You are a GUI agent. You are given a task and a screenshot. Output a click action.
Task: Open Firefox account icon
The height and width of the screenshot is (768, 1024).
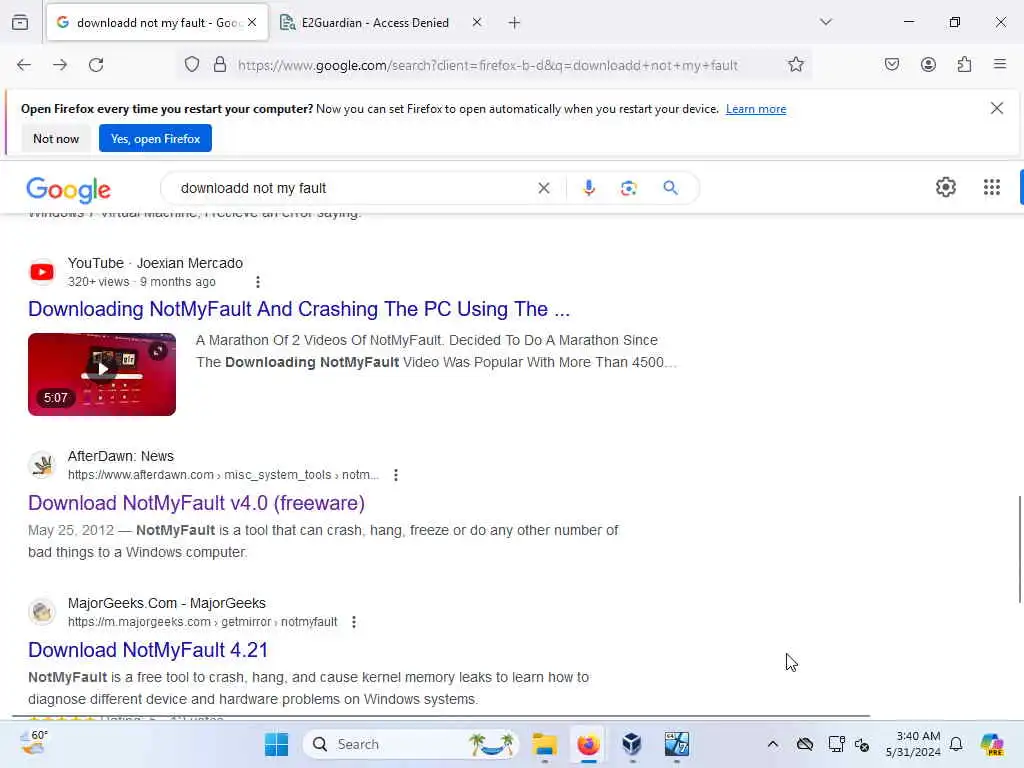click(928, 65)
